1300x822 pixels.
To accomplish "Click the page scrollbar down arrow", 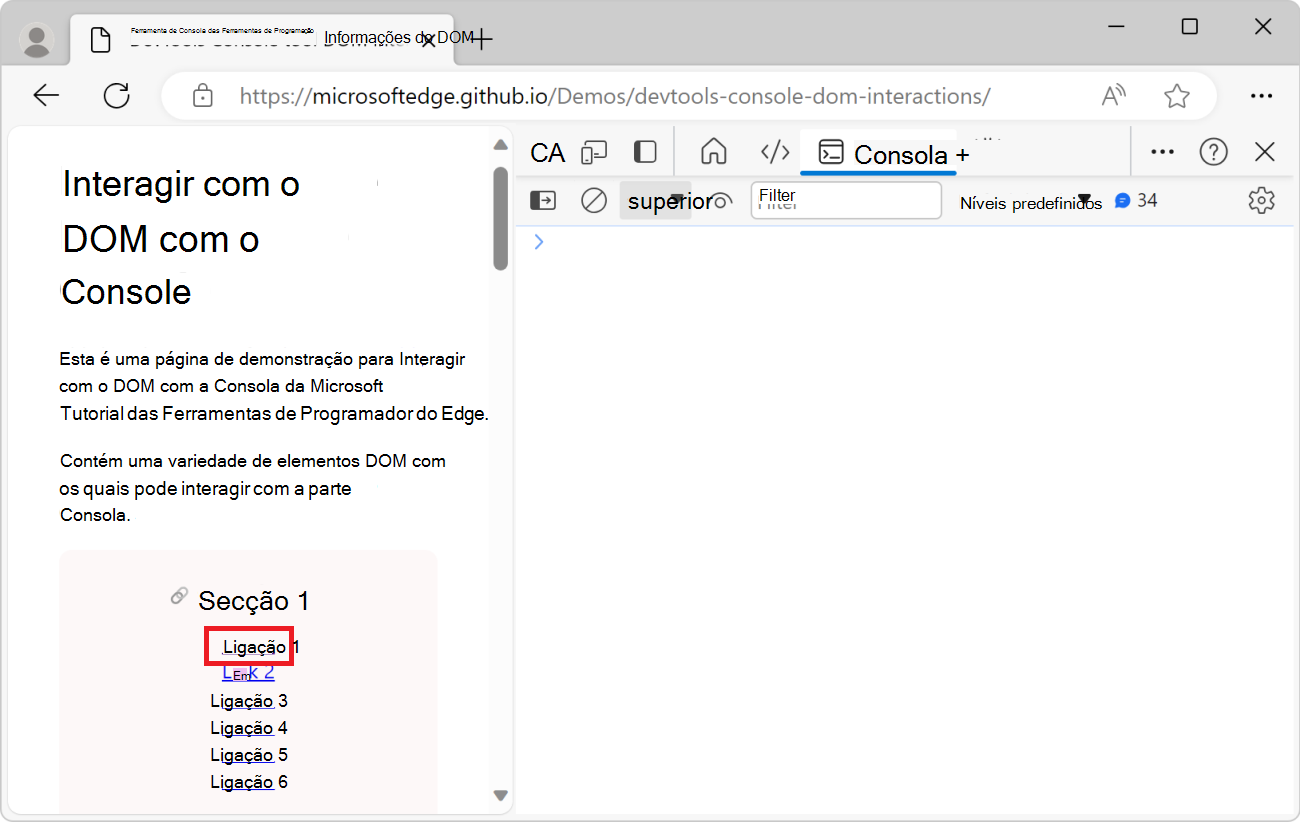I will [500, 795].
